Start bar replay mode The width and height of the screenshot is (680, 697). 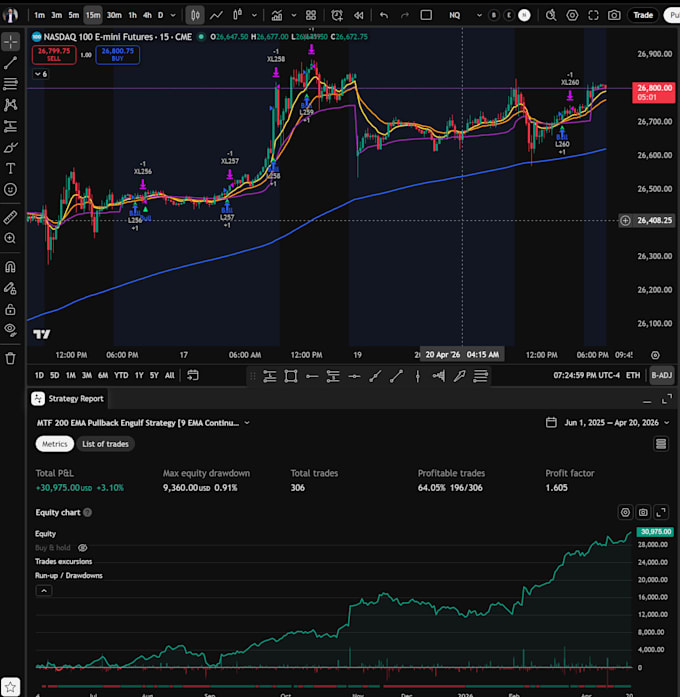[358, 15]
